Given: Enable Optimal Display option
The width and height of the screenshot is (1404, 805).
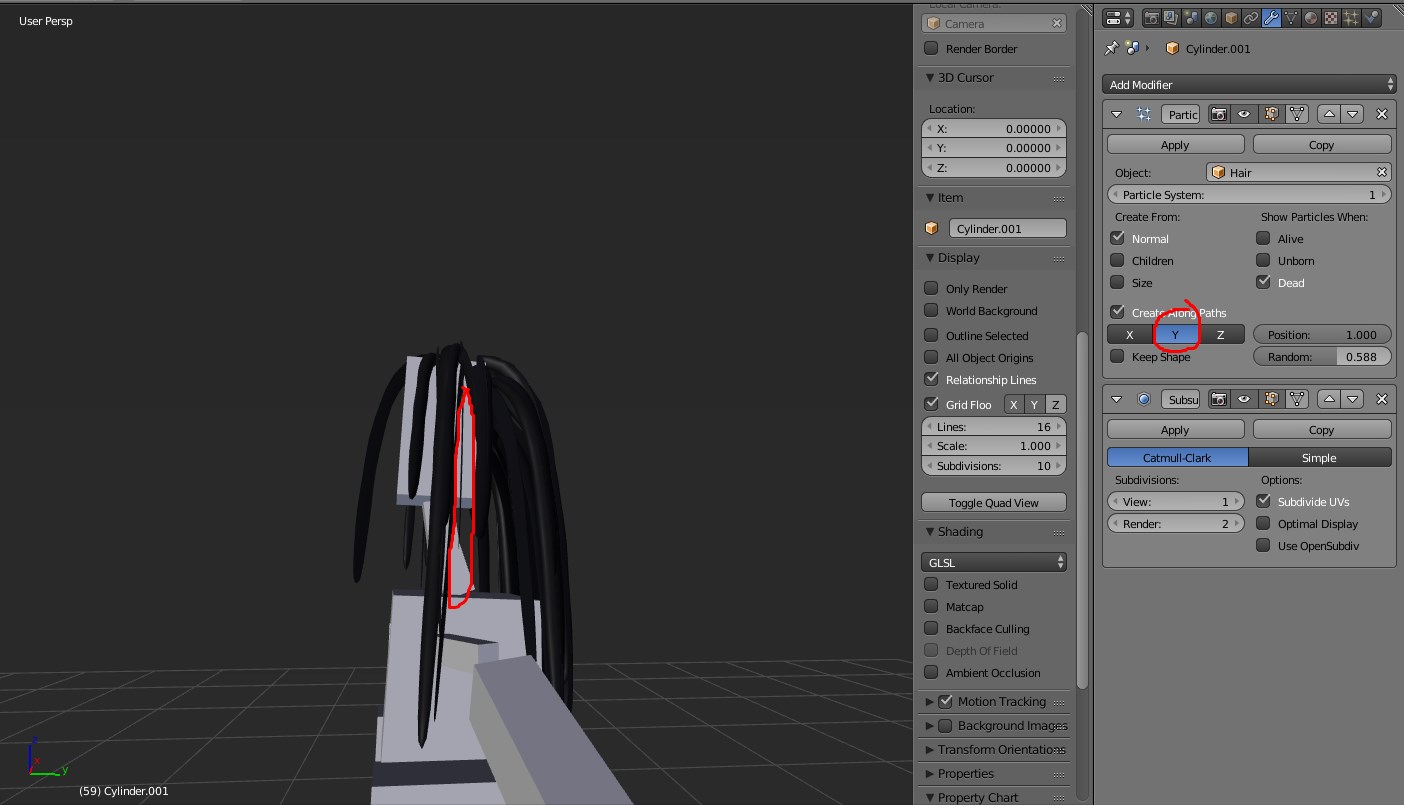Looking at the screenshot, I should [1264, 523].
